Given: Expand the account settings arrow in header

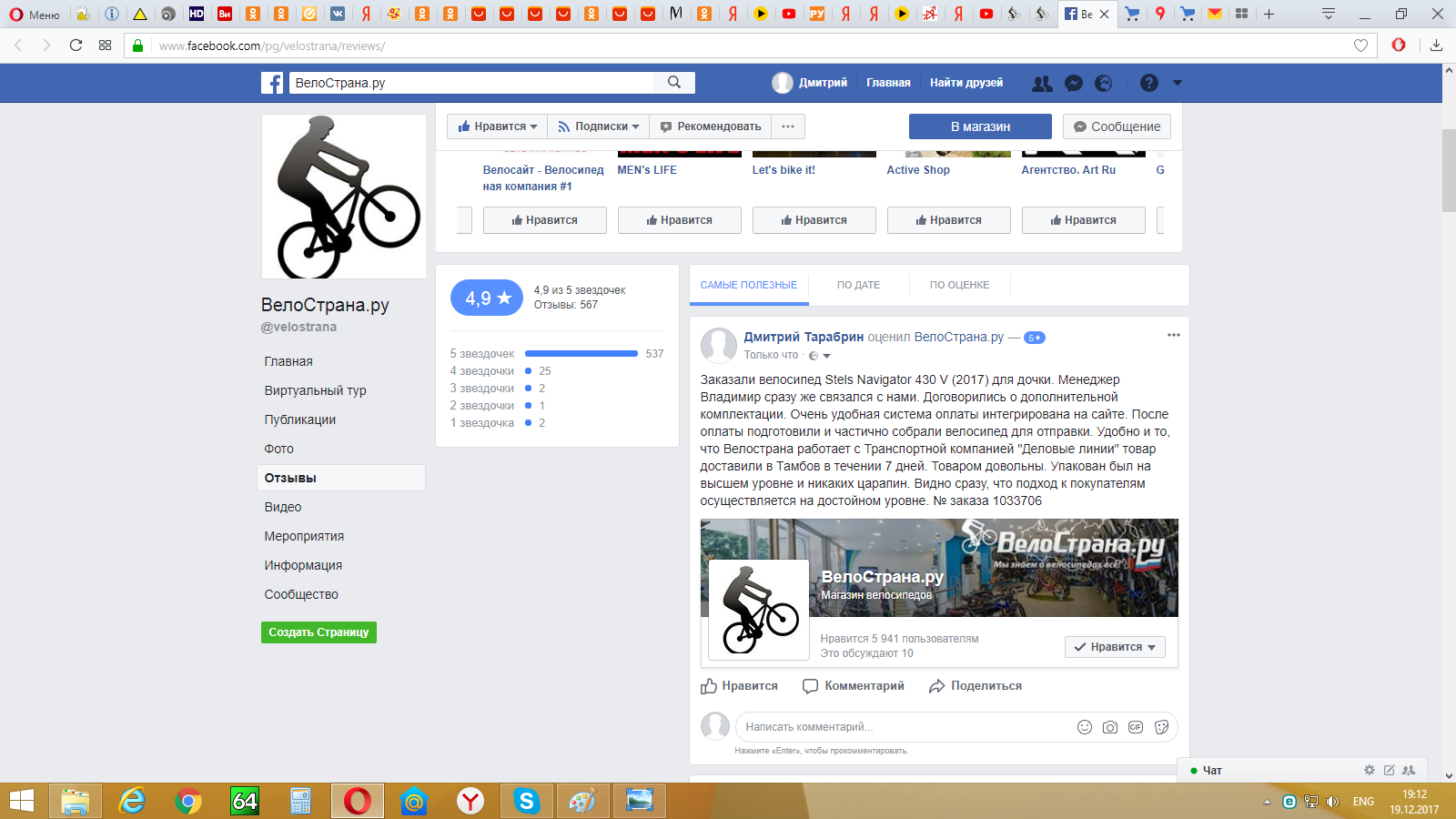Looking at the screenshot, I should click(x=1177, y=83).
